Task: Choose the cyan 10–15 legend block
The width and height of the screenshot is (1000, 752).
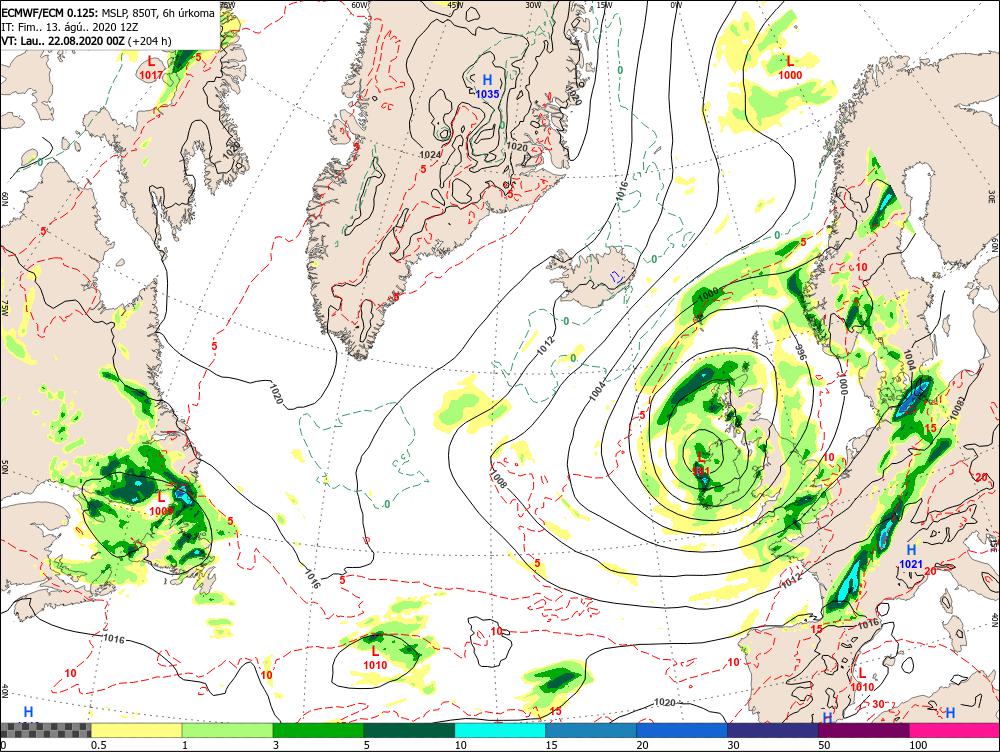Action: coord(500,730)
